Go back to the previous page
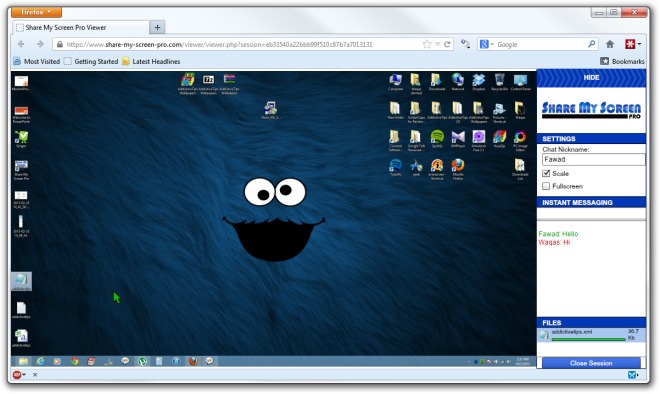The image size is (660, 394). [21, 44]
